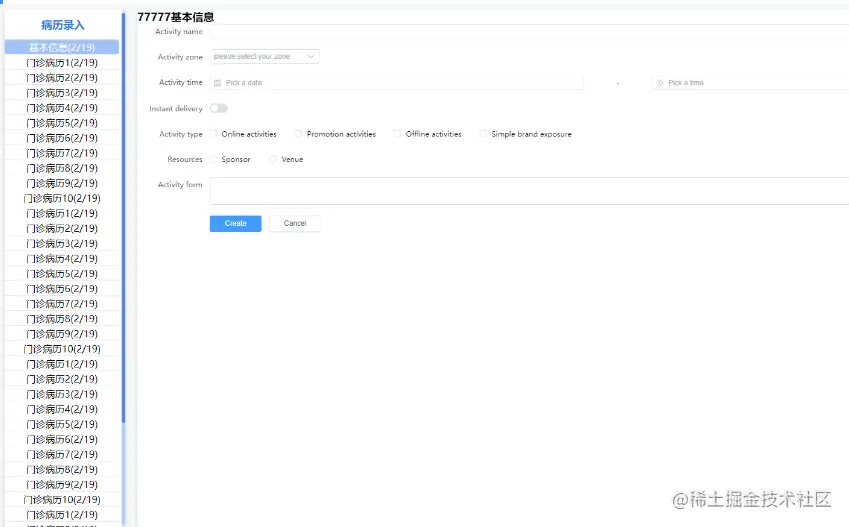Click inside the Activity form text area
Screen dimensions: 849x527
click(x=530, y=191)
